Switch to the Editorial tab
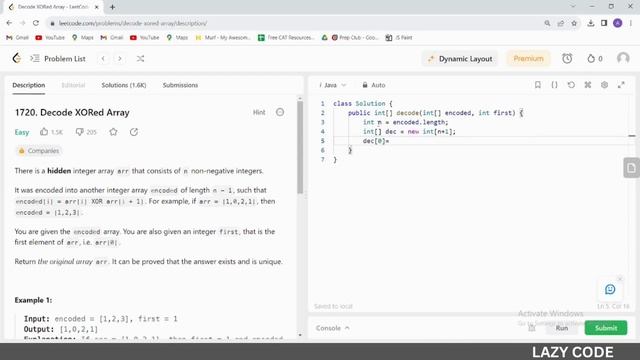Viewport: 640px width, 360px height. pyautogui.click(x=73, y=85)
